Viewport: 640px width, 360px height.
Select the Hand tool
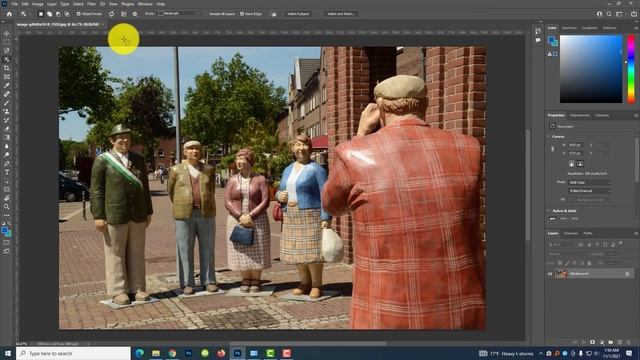(7, 198)
